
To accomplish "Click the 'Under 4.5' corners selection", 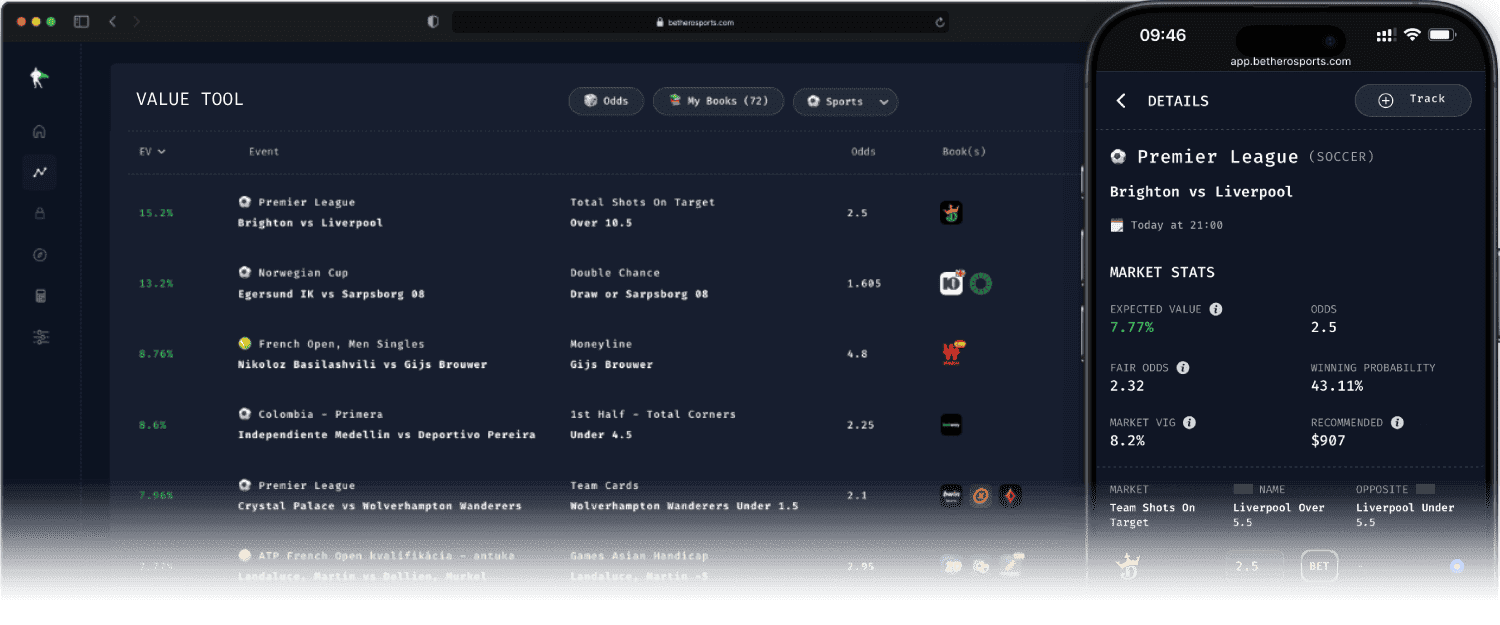I will pyautogui.click(x=601, y=435).
